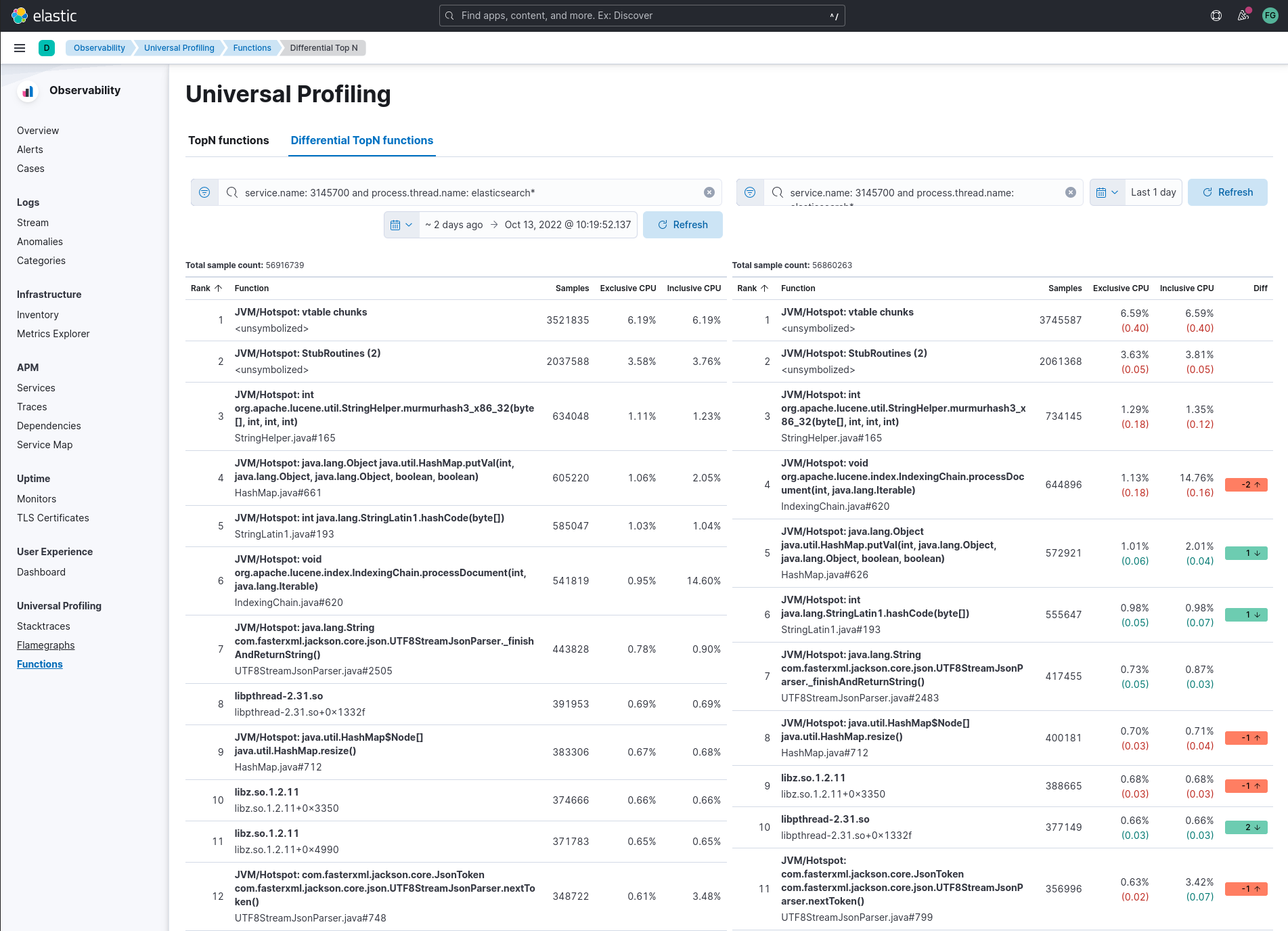Select the Differential TopN functions tab
The width and height of the screenshot is (1288, 931).
361,140
